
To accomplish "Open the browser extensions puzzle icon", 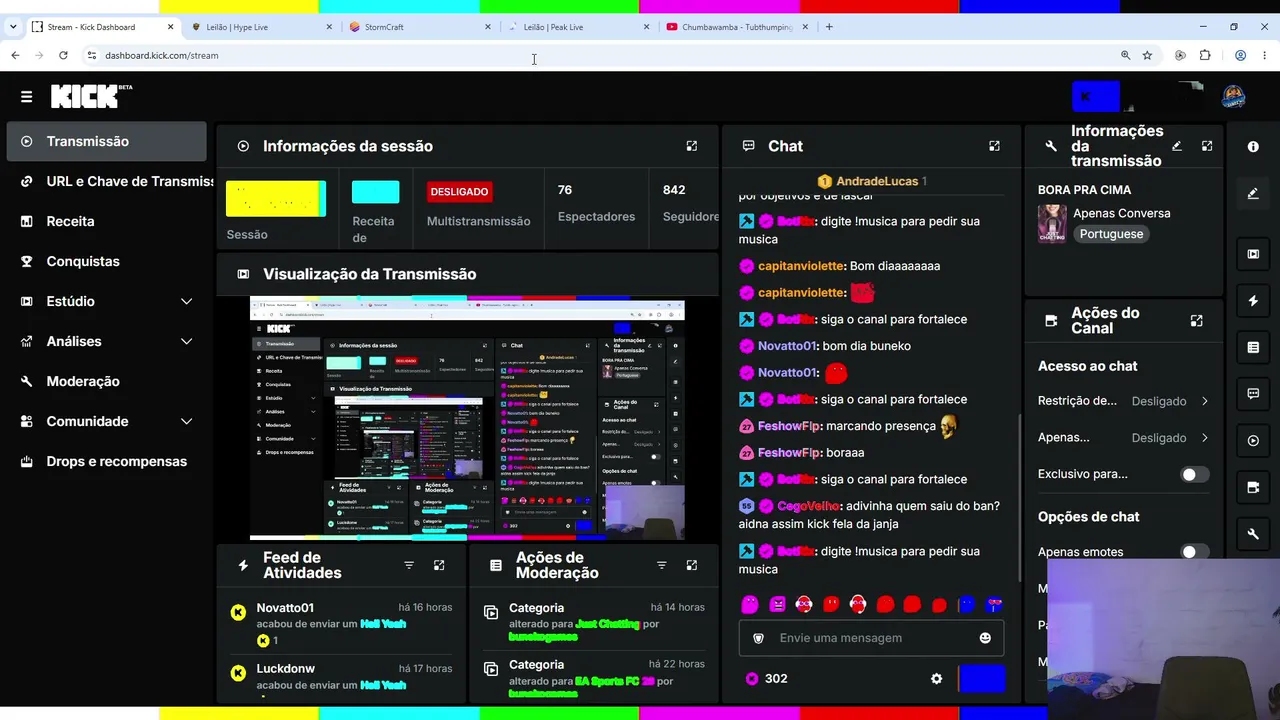I will click(x=1205, y=55).
